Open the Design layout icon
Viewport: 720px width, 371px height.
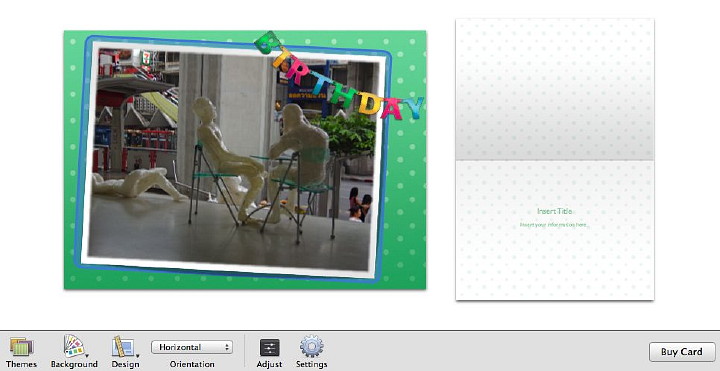(x=123, y=347)
